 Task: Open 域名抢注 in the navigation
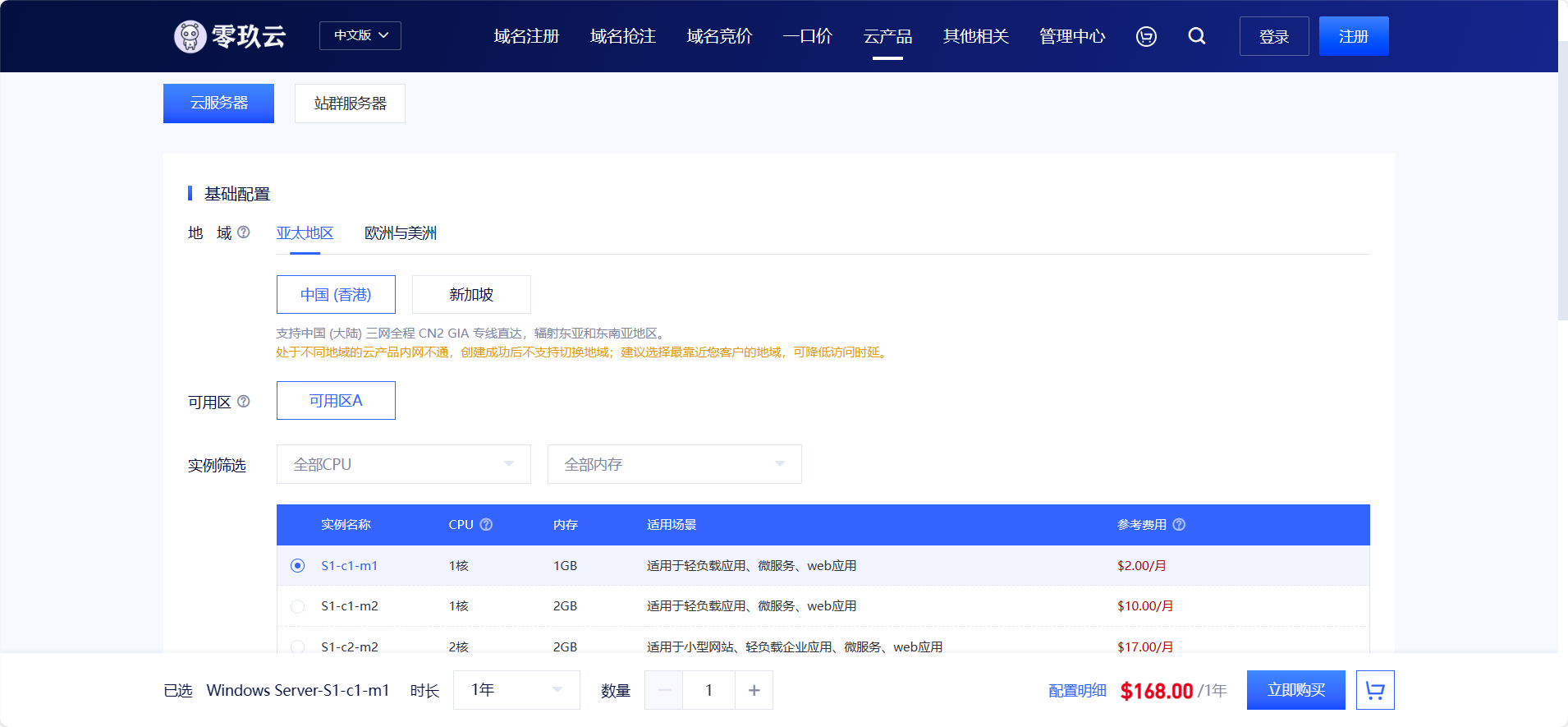tap(623, 36)
